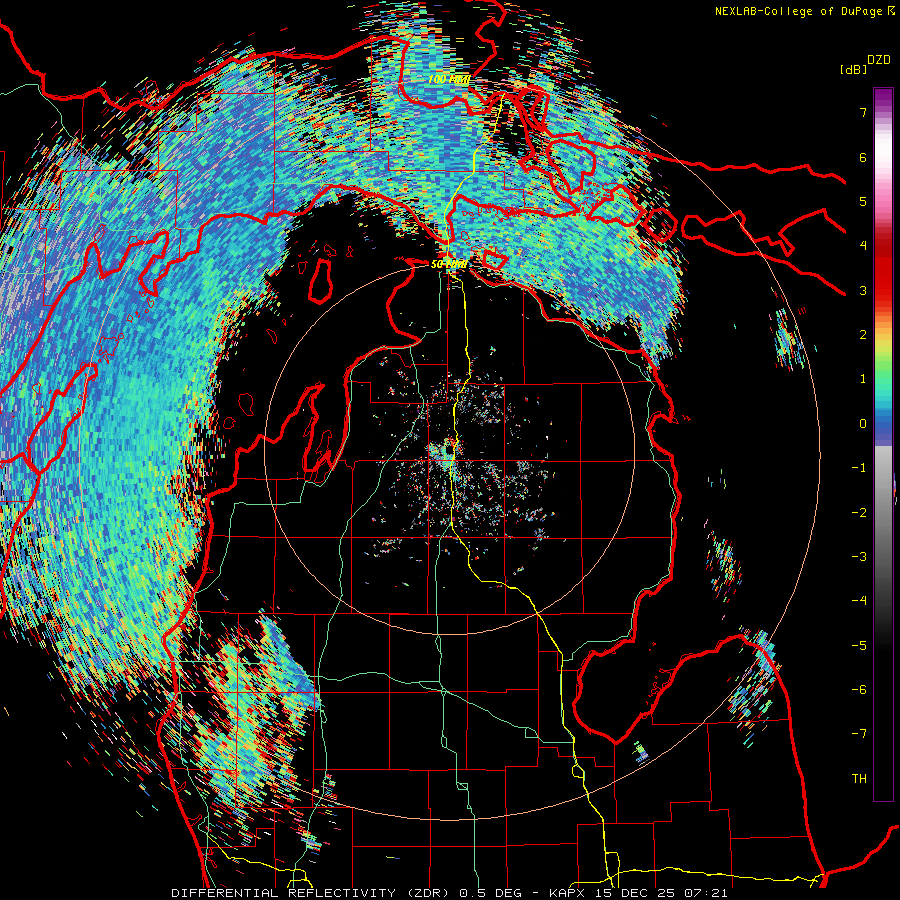The image size is (900, 900).
Task: Click the -2 value on the color scale
Action: coord(859,513)
